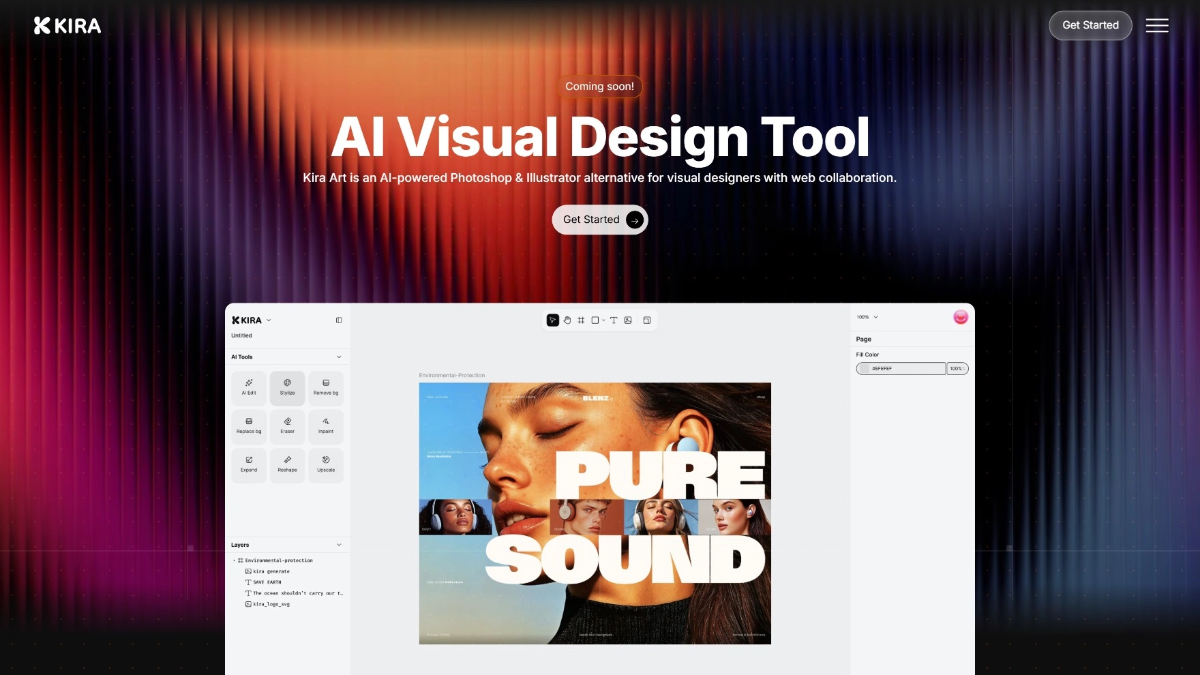Image resolution: width=1200 pixels, height=675 pixels.
Task: Pick the Eraser AI tool
Action: [x=287, y=427]
